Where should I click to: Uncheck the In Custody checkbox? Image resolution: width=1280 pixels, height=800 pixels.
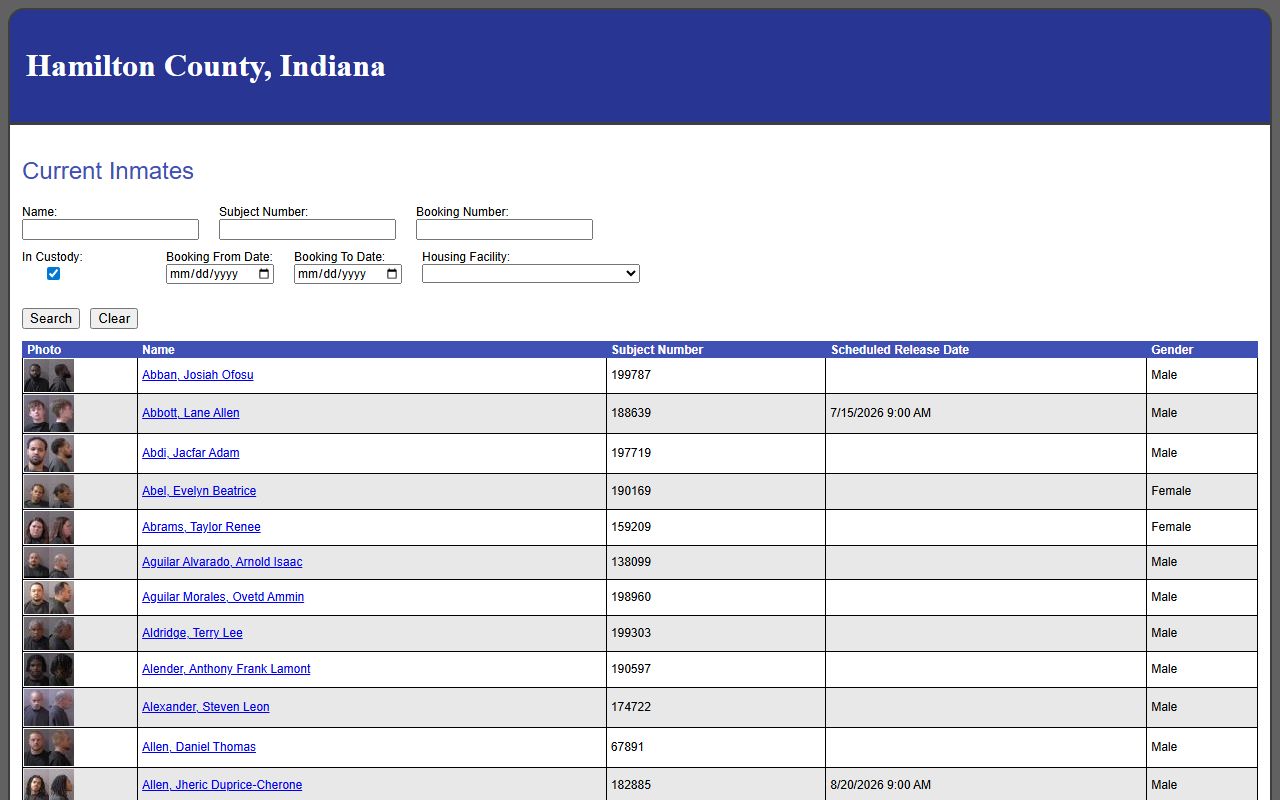(x=54, y=274)
